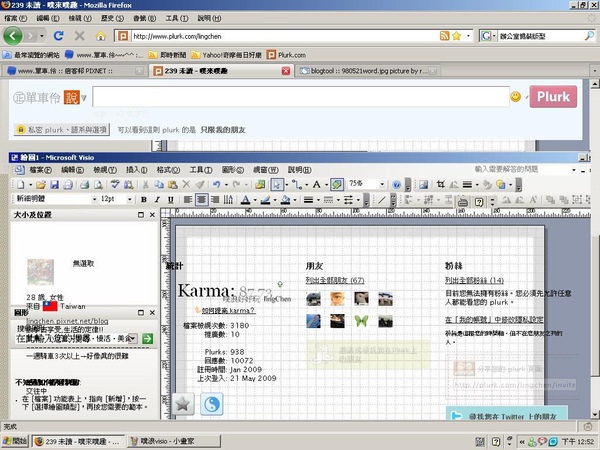Image resolution: width=600 pixels, height=450 pixels.
Task: Open Visio 檔案 (File) menu
Action: tap(41, 170)
